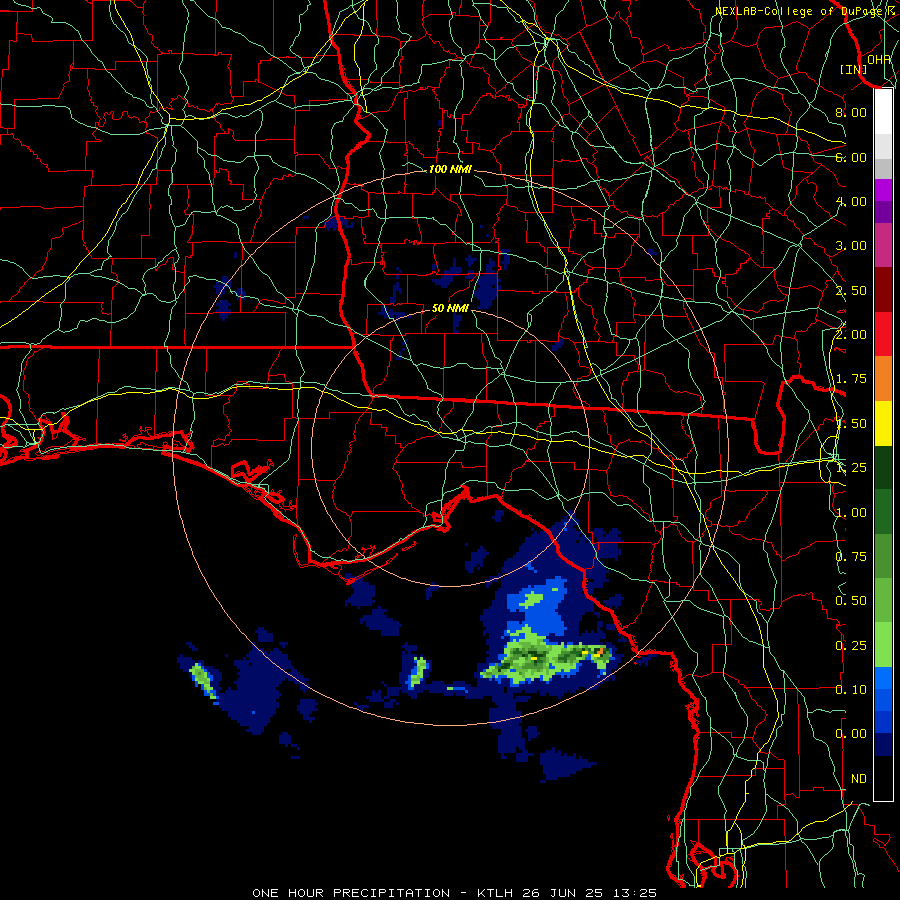The image size is (900, 900).
Task: Click the 8.00 legend value
Action: click(851, 112)
